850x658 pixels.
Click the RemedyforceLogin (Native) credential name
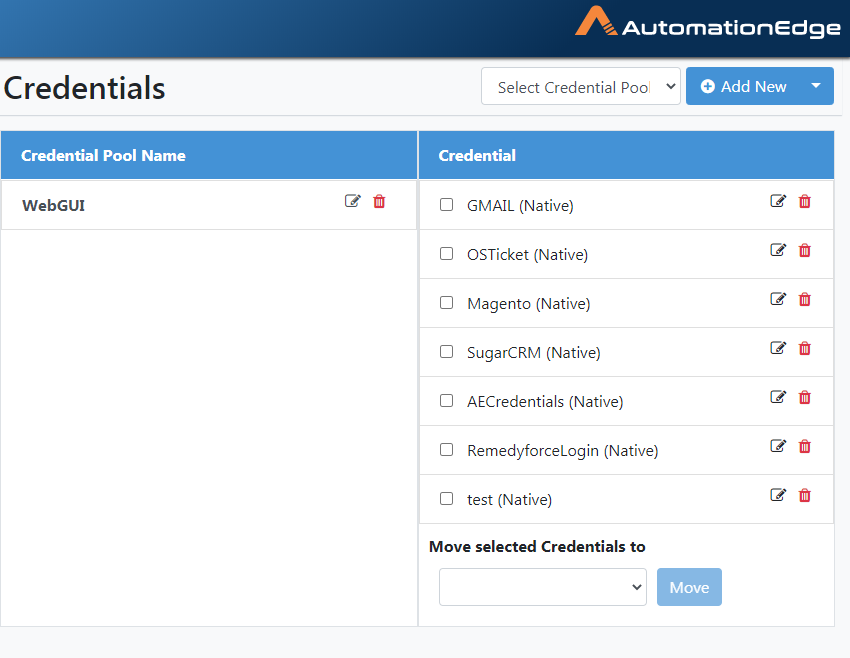pyautogui.click(x=563, y=451)
